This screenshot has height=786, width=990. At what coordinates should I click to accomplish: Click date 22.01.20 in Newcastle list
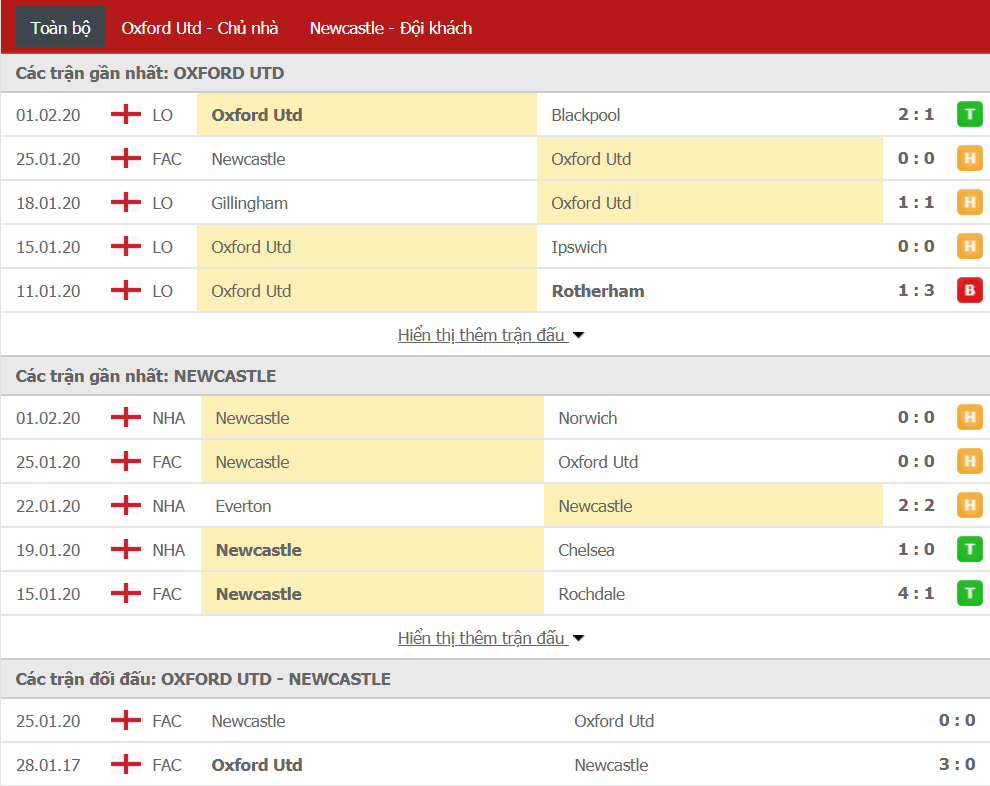pyautogui.click(x=48, y=506)
